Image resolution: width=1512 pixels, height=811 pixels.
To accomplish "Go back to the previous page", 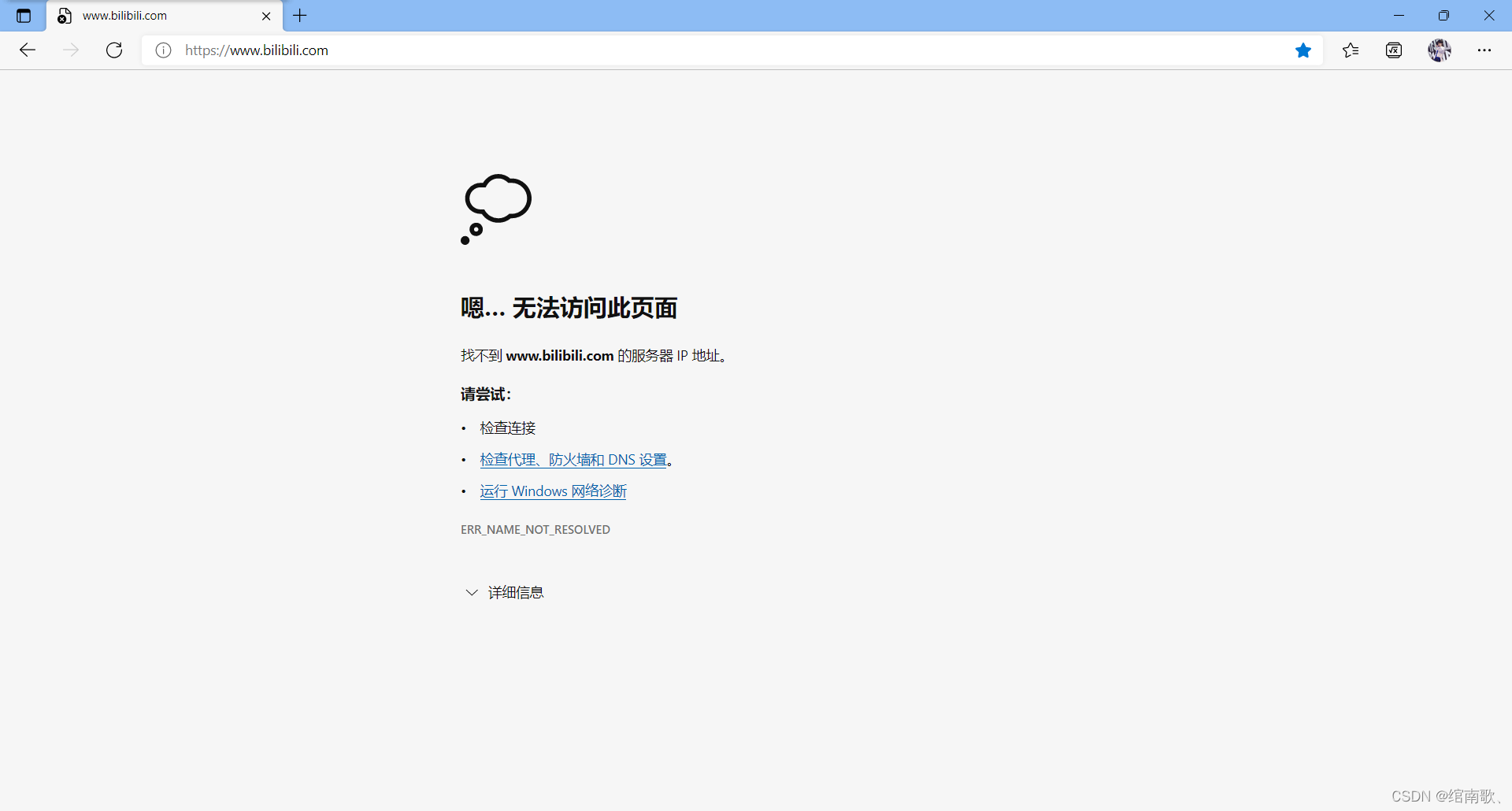I will click(x=28, y=50).
